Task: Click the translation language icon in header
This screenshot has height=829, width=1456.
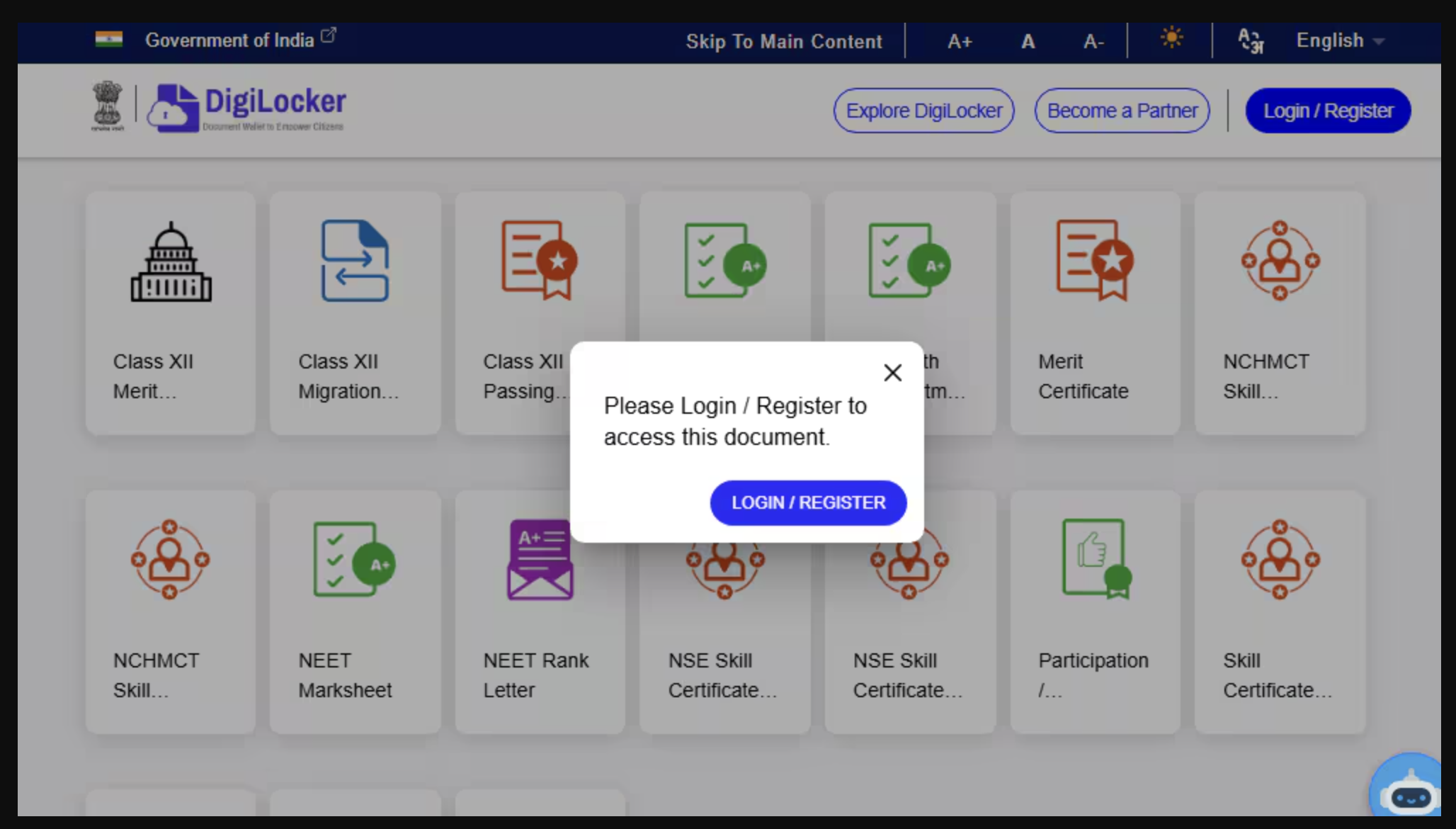Action: [1251, 40]
